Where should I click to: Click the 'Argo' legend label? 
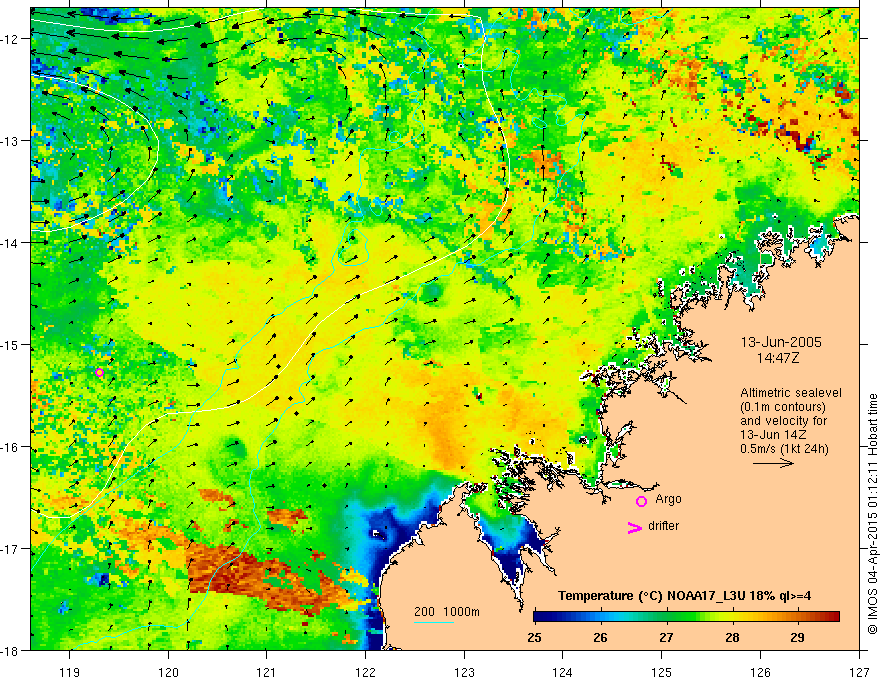(668, 499)
